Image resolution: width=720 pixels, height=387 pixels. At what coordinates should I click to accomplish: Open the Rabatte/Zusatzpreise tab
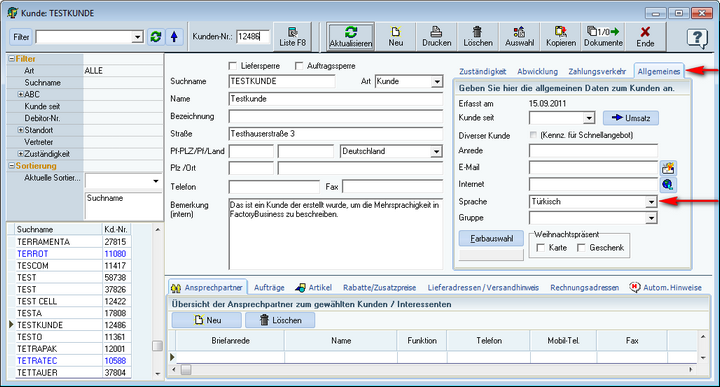click(x=379, y=288)
